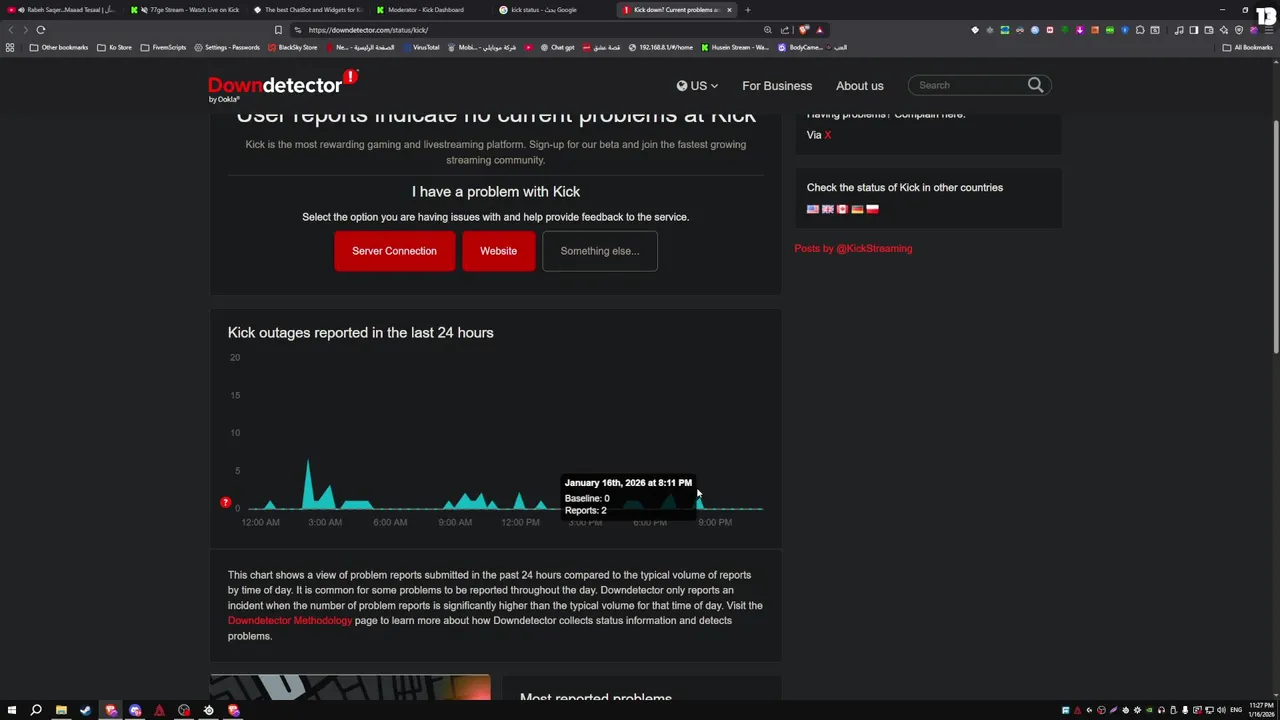This screenshot has height=720, width=1280.
Task: Open Posts by @KickStreaming link
Action: coord(853,248)
